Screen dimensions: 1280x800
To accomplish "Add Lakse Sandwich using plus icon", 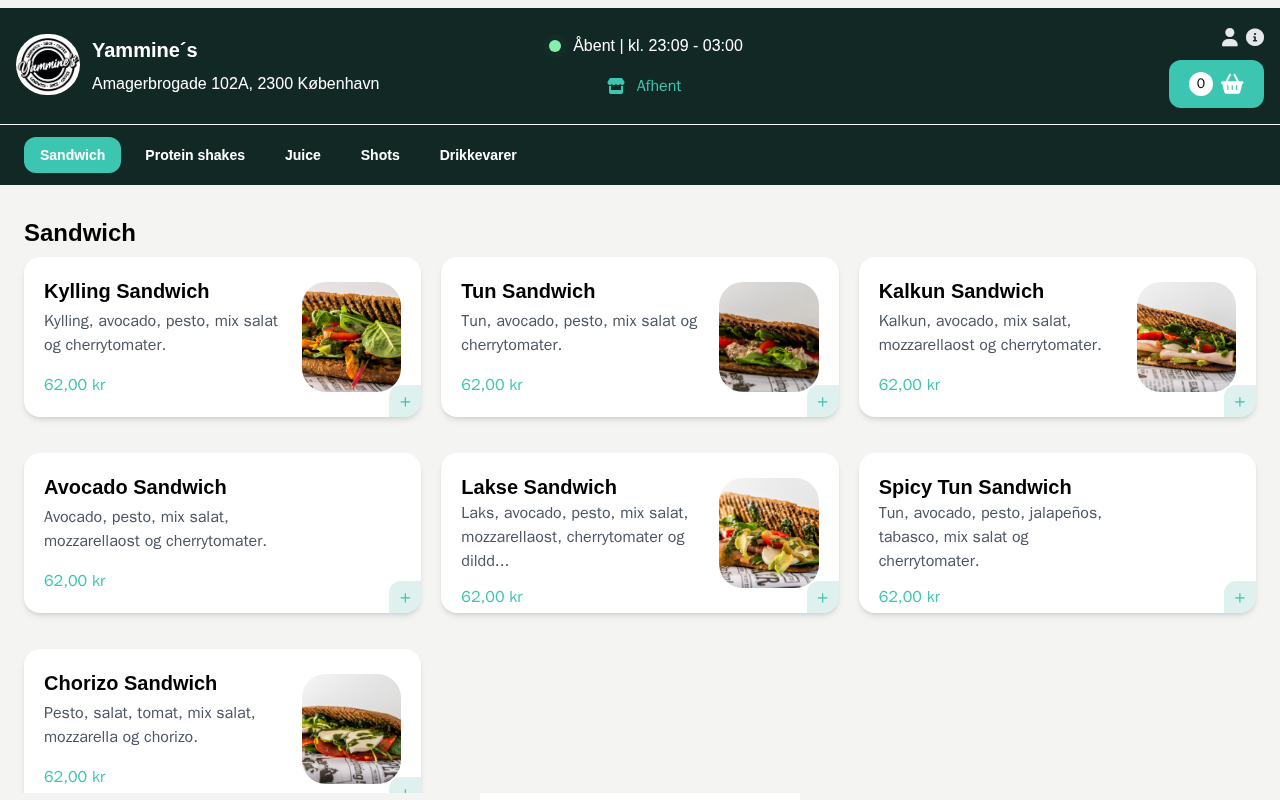I will [822, 598].
